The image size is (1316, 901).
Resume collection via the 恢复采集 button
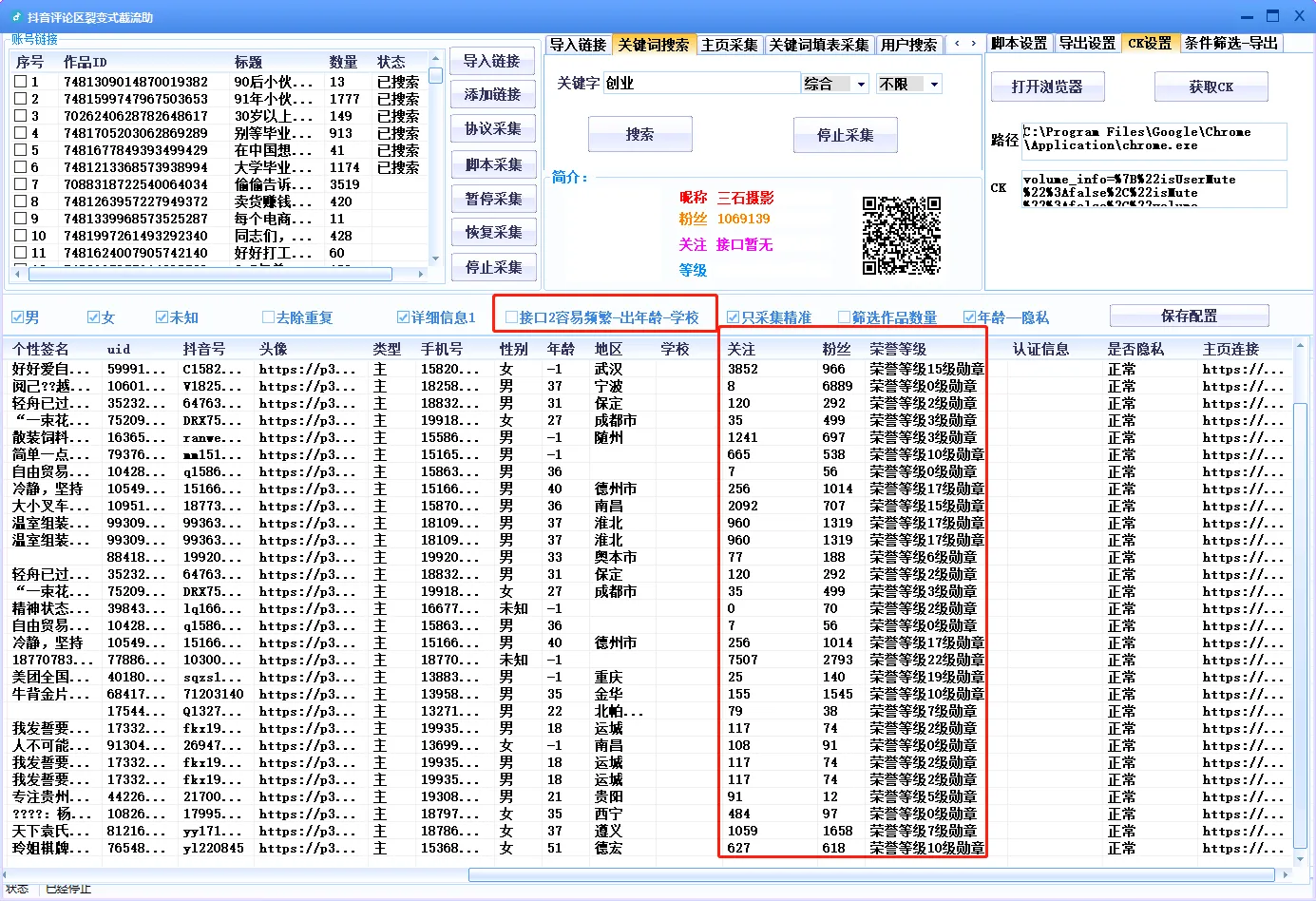(x=494, y=232)
